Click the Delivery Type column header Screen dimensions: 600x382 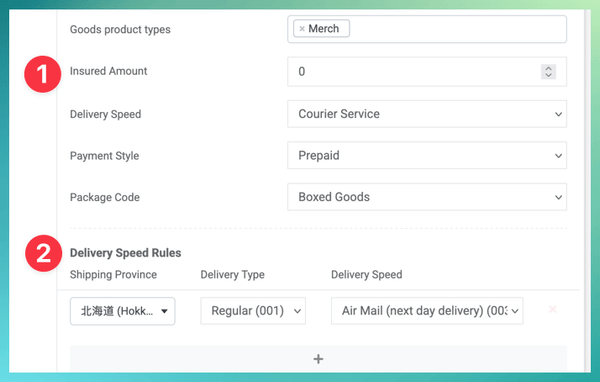coord(232,274)
